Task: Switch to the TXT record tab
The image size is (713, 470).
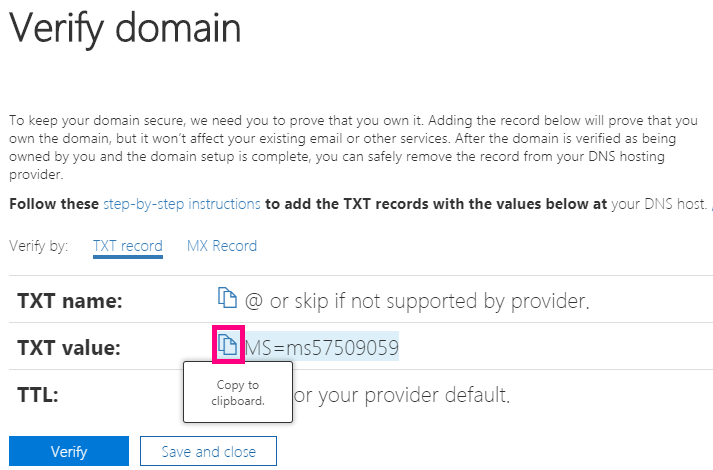Action: coord(127,246)
